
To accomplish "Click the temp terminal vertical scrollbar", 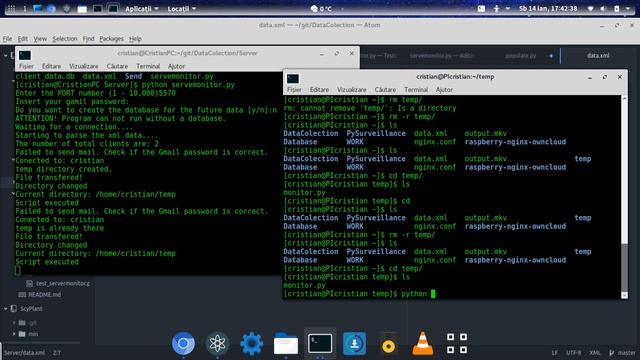I will (624, 197).
